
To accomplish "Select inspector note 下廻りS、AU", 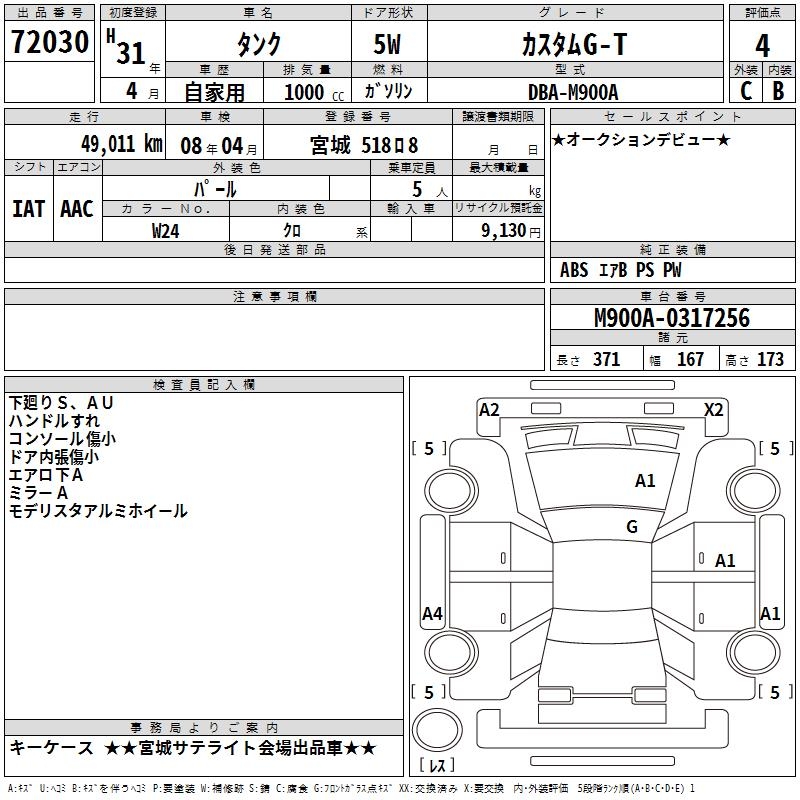I will [x=61, y=403].
